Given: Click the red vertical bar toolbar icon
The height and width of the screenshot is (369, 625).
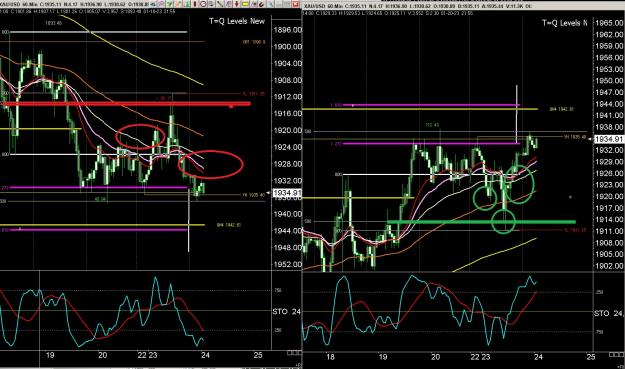Looking at the screenshot, I should pyautogui.click(x=195, y=4).
